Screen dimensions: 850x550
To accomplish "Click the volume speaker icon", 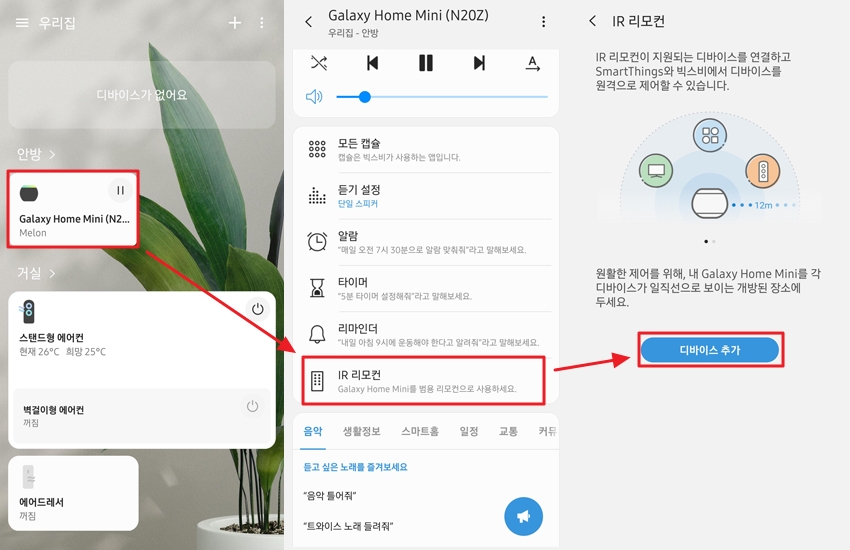I will pyautogui.click(x=314, y=97).
